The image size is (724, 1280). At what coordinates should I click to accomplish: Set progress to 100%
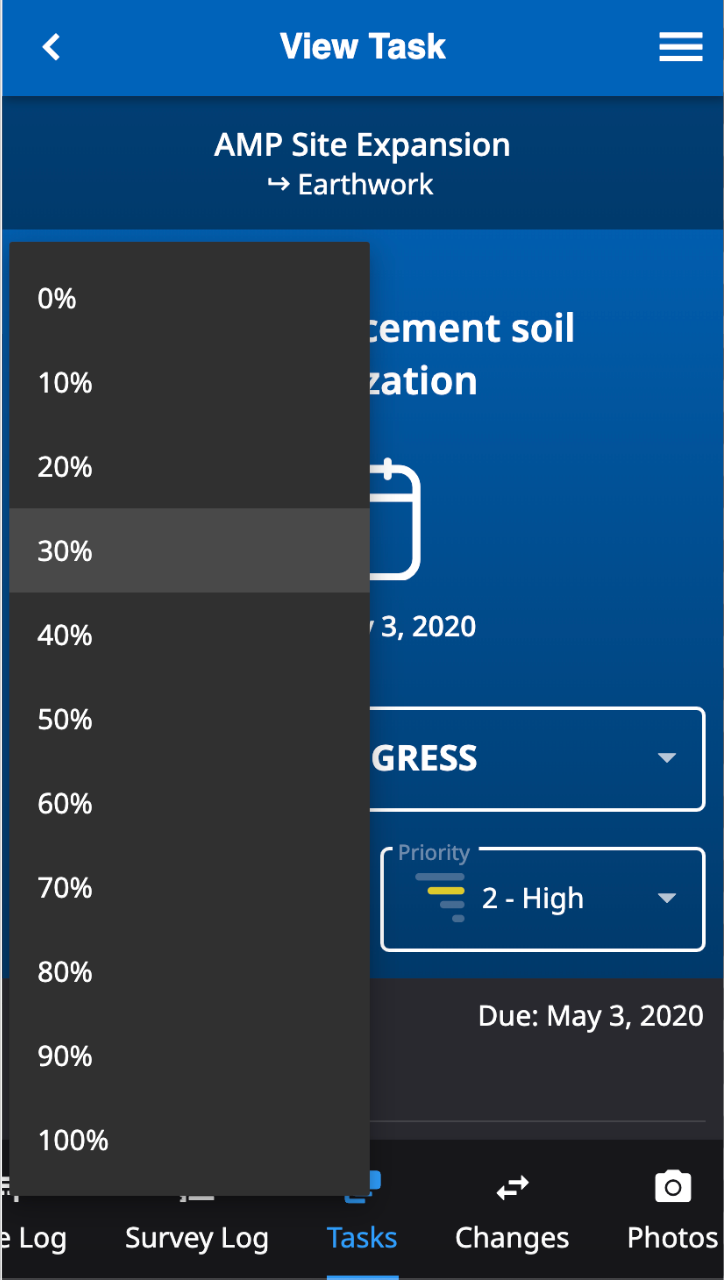tap(189, 1140)
